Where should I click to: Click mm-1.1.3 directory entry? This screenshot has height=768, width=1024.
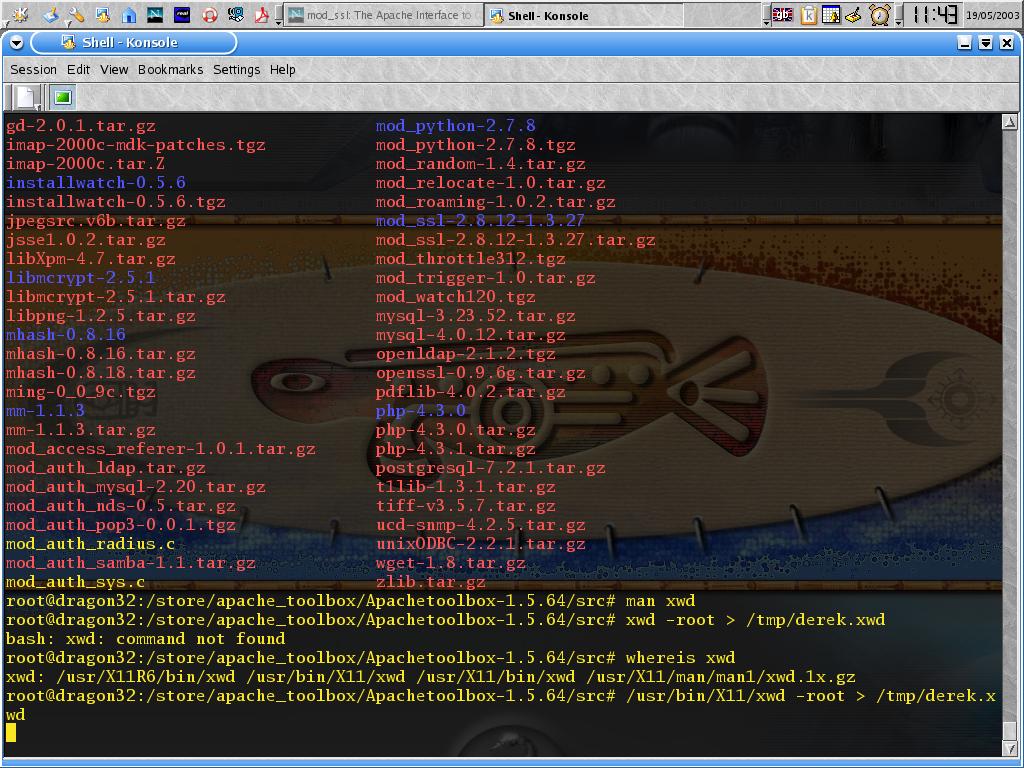point(45,411)
